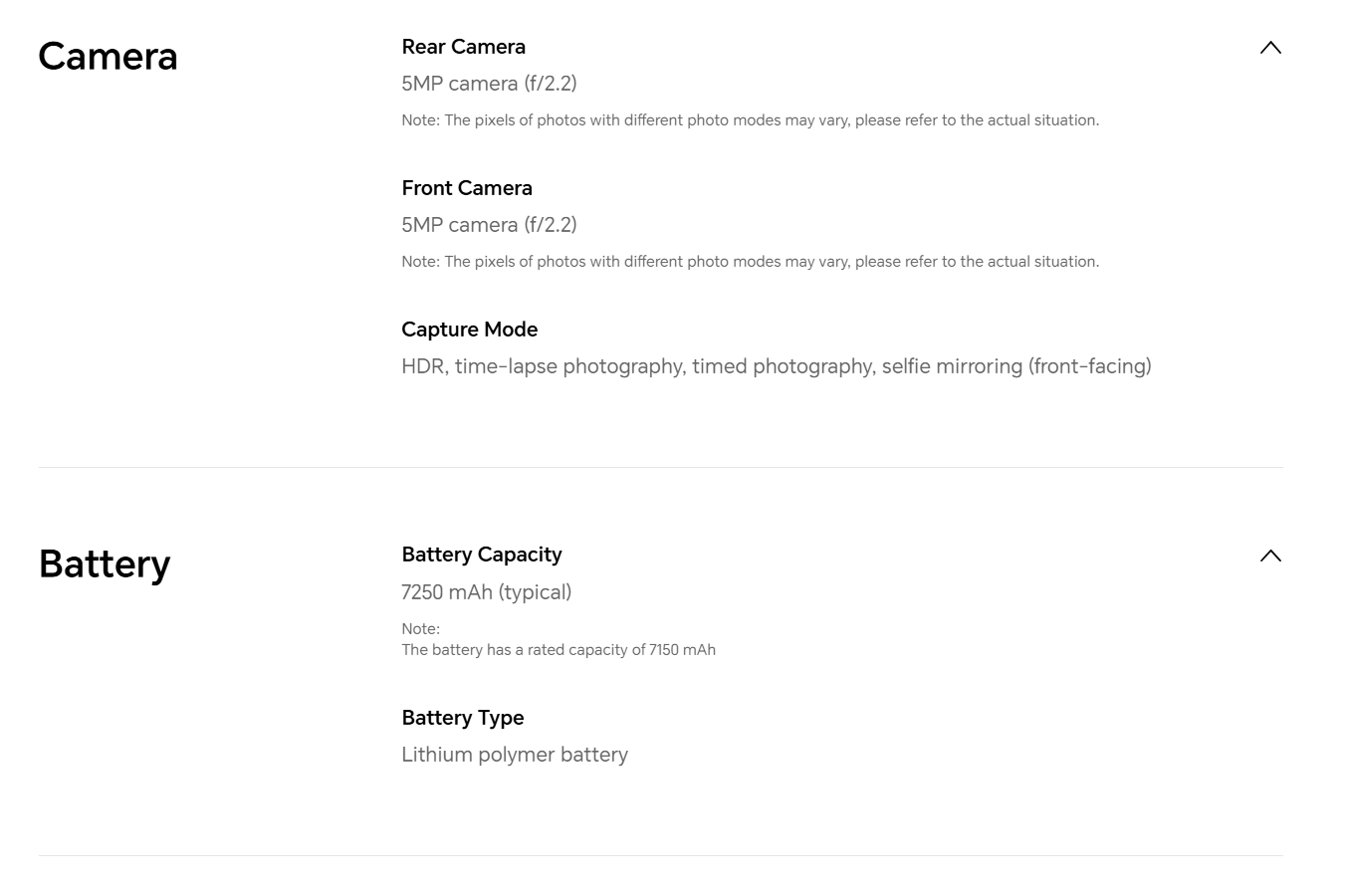Collapse the Camera section chevron
The width and height of the screenshot is (1350, 896).
[x=1270, y=48]
